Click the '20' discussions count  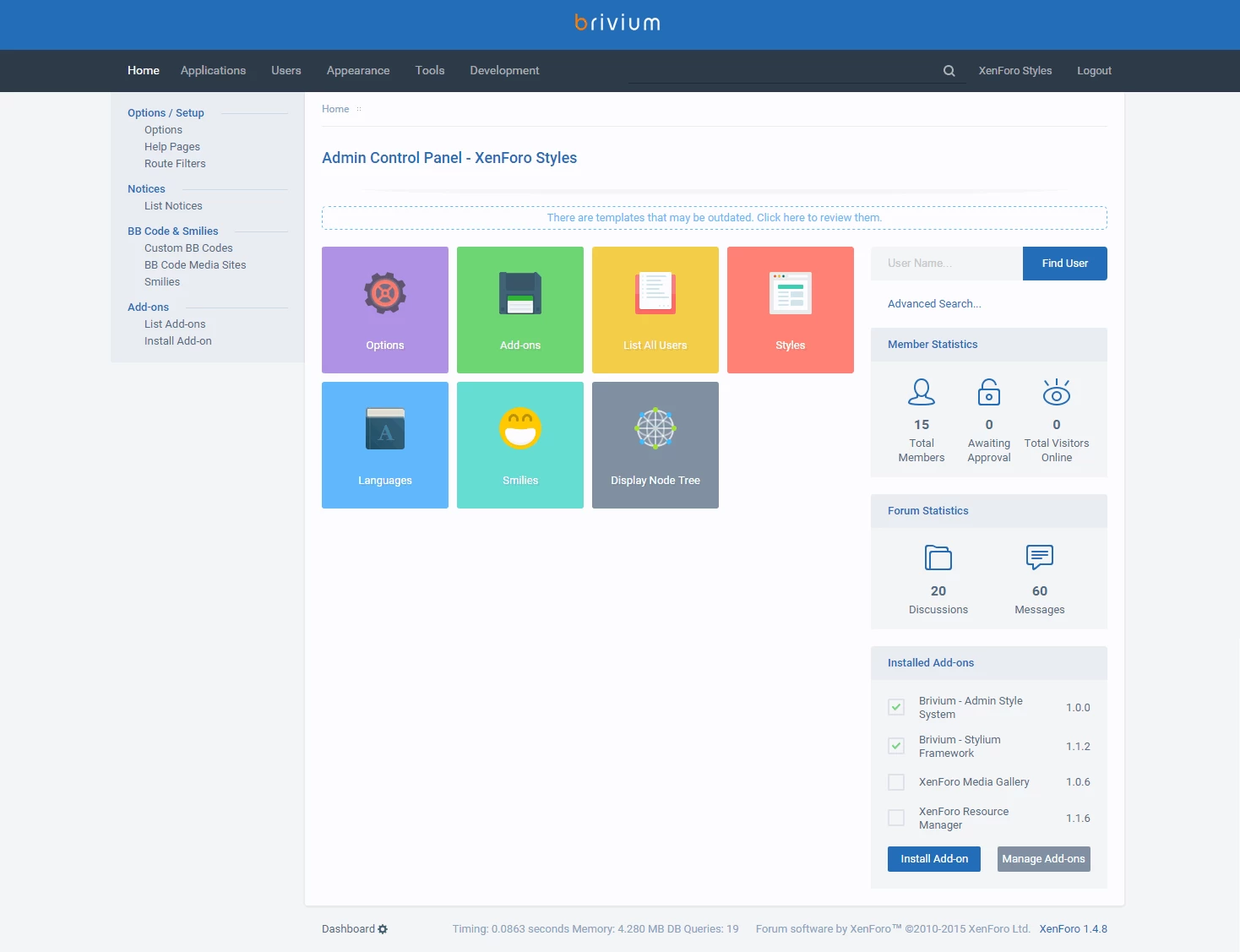coord(938,591)
